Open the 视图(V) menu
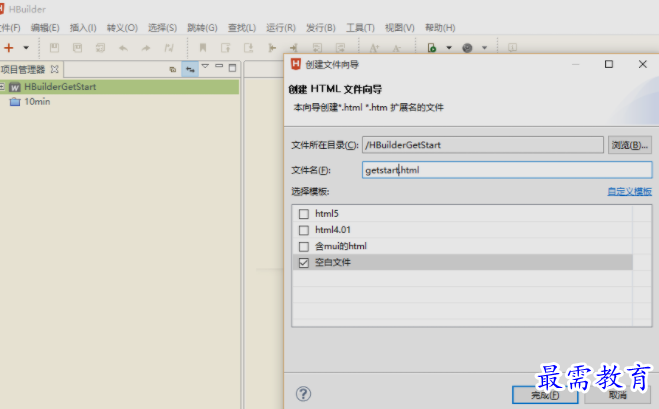 (x=400, y=28)
